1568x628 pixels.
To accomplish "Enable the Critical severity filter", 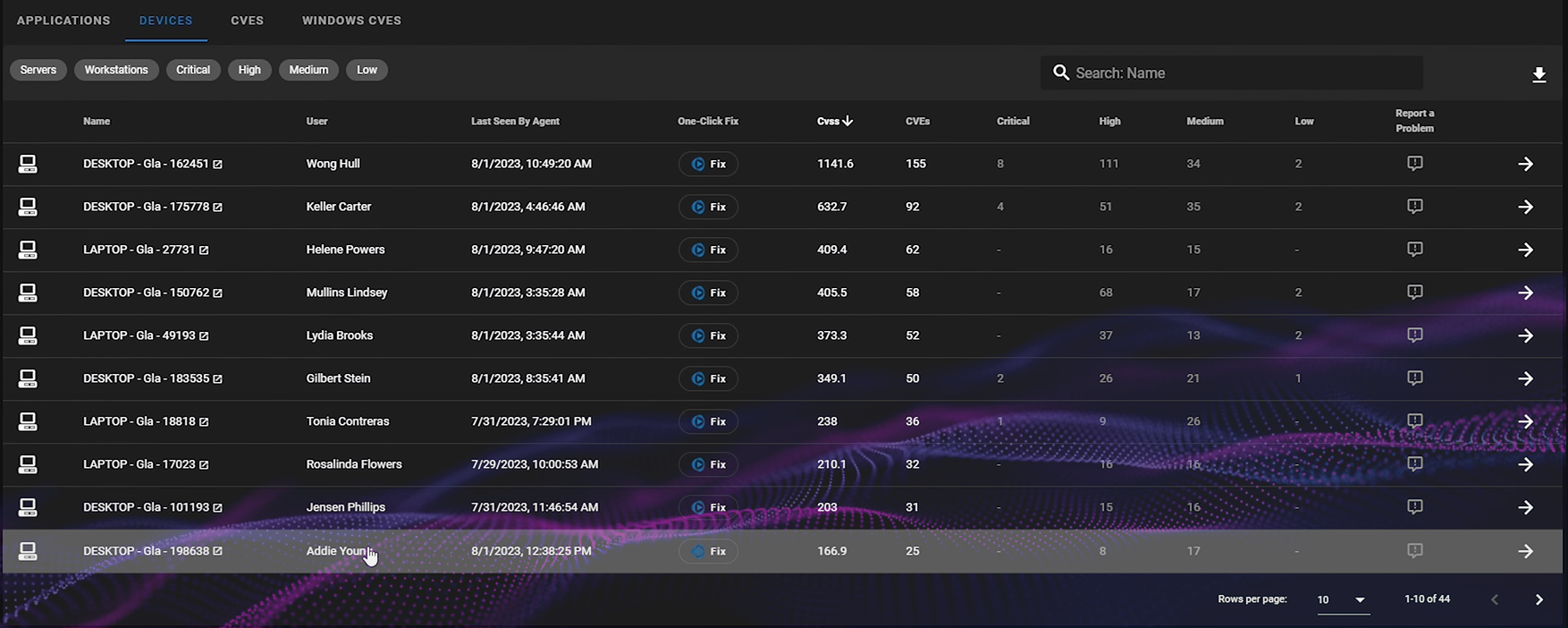I will [193, 70].
